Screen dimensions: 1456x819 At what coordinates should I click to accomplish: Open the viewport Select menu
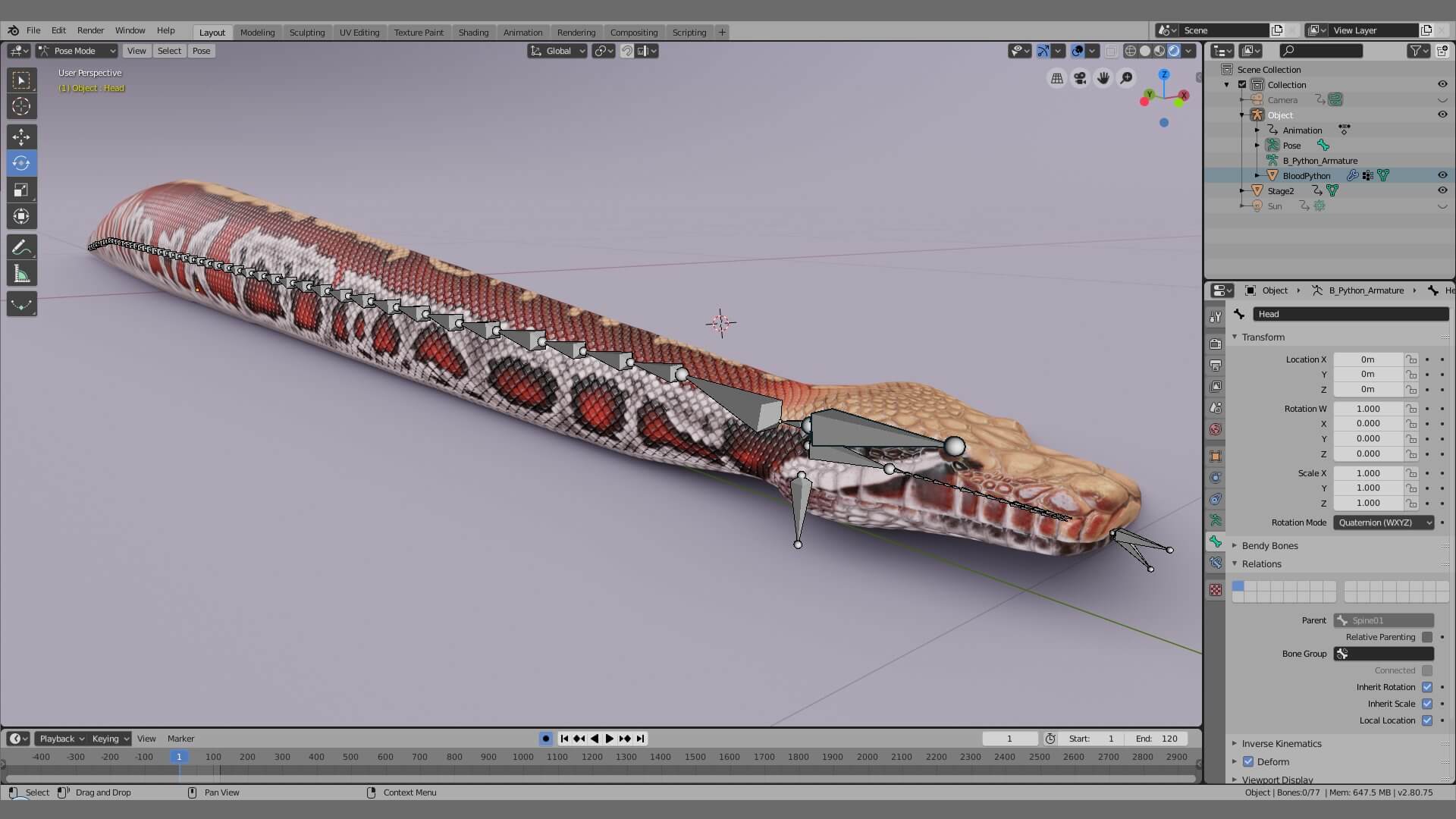(169, 51)
